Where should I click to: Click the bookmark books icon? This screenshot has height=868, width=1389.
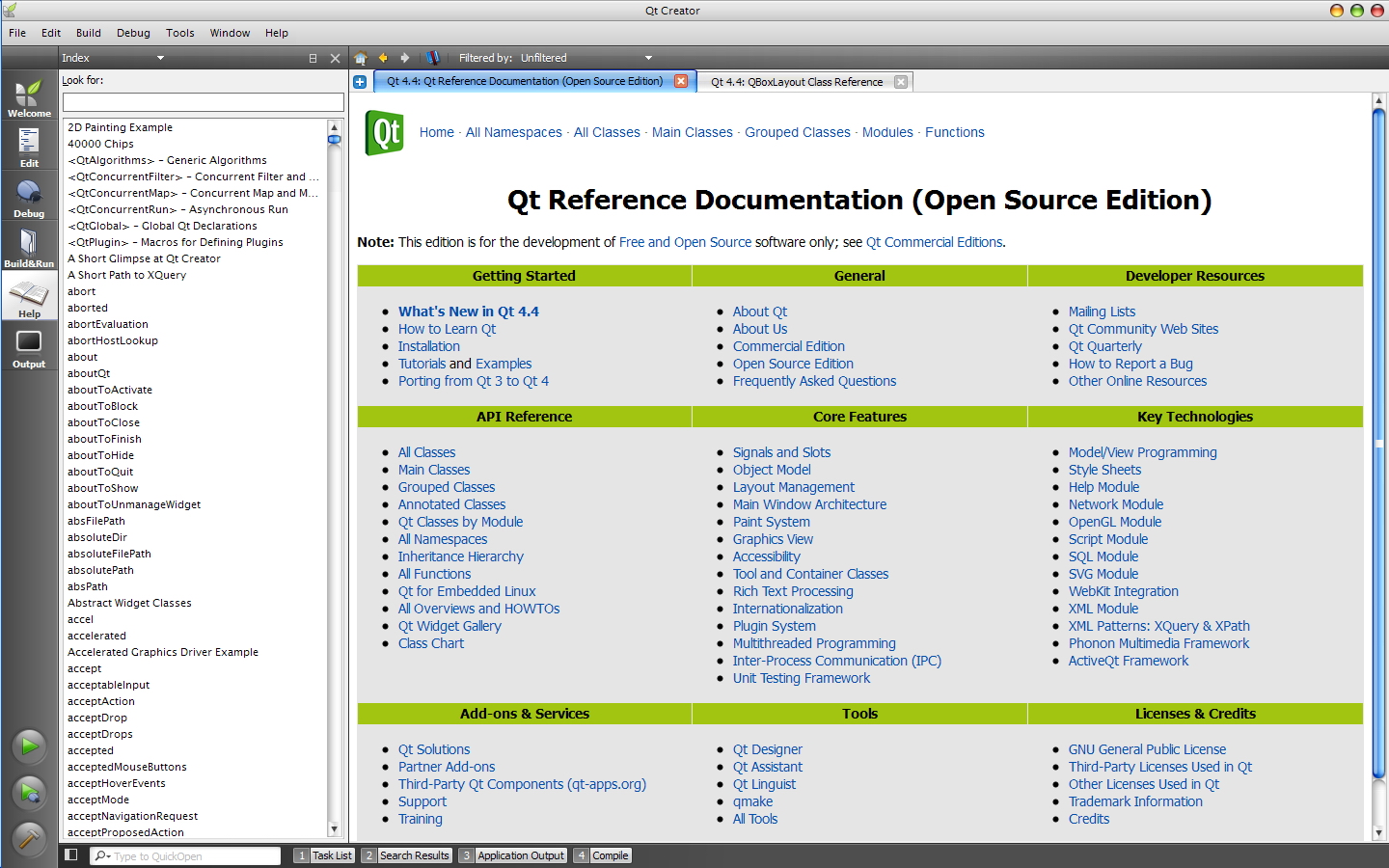click(433, 58)
